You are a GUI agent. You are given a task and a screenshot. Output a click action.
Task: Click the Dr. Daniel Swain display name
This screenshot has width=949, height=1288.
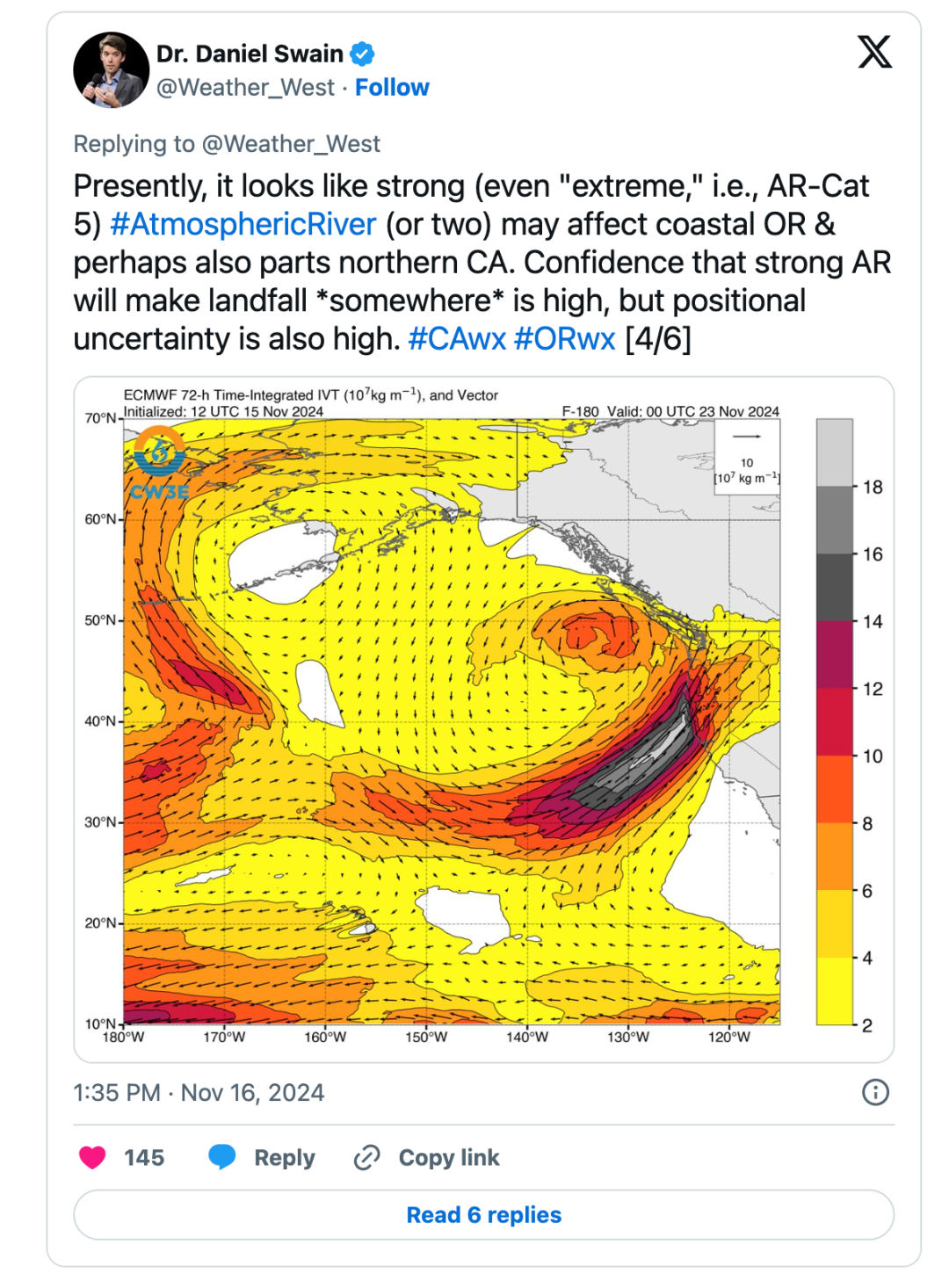point(250,54)
